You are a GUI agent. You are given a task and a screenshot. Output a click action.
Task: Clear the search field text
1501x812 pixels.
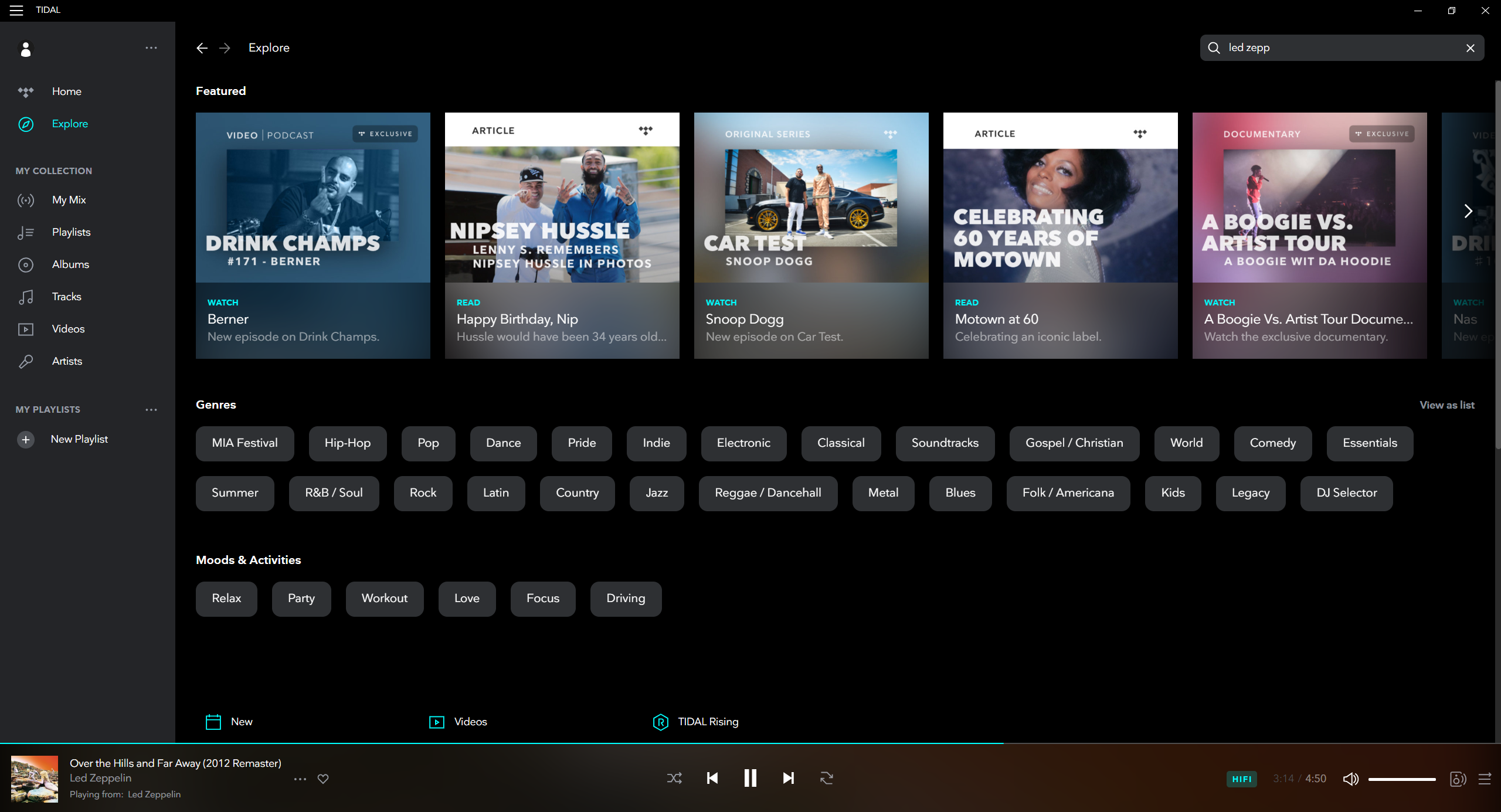1470,48
